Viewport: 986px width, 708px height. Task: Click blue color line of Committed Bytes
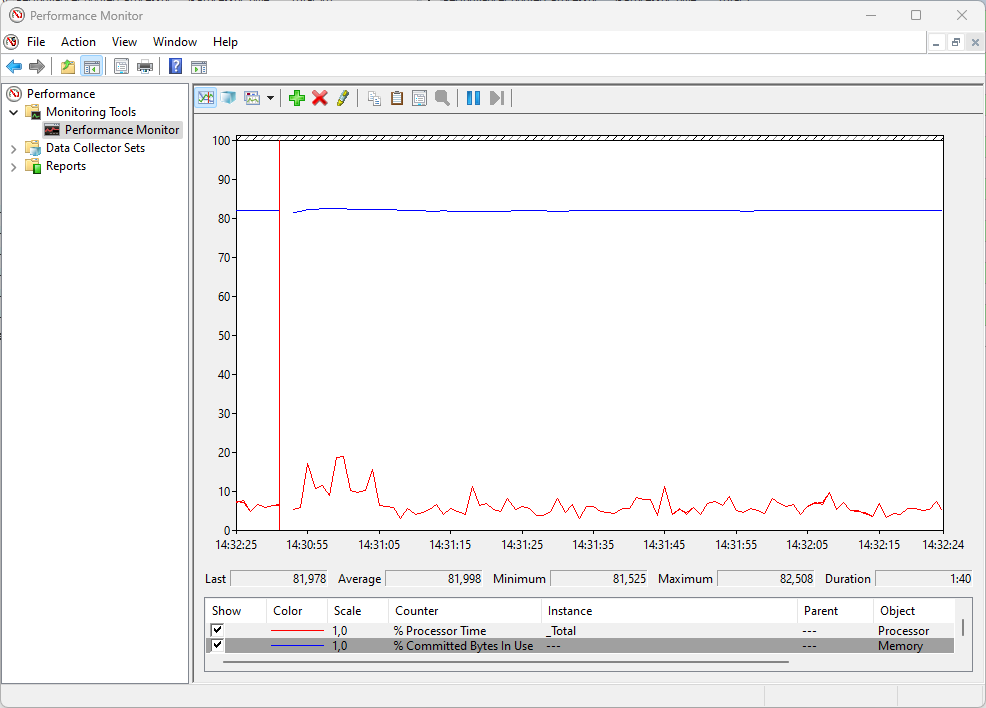point(297,646)
